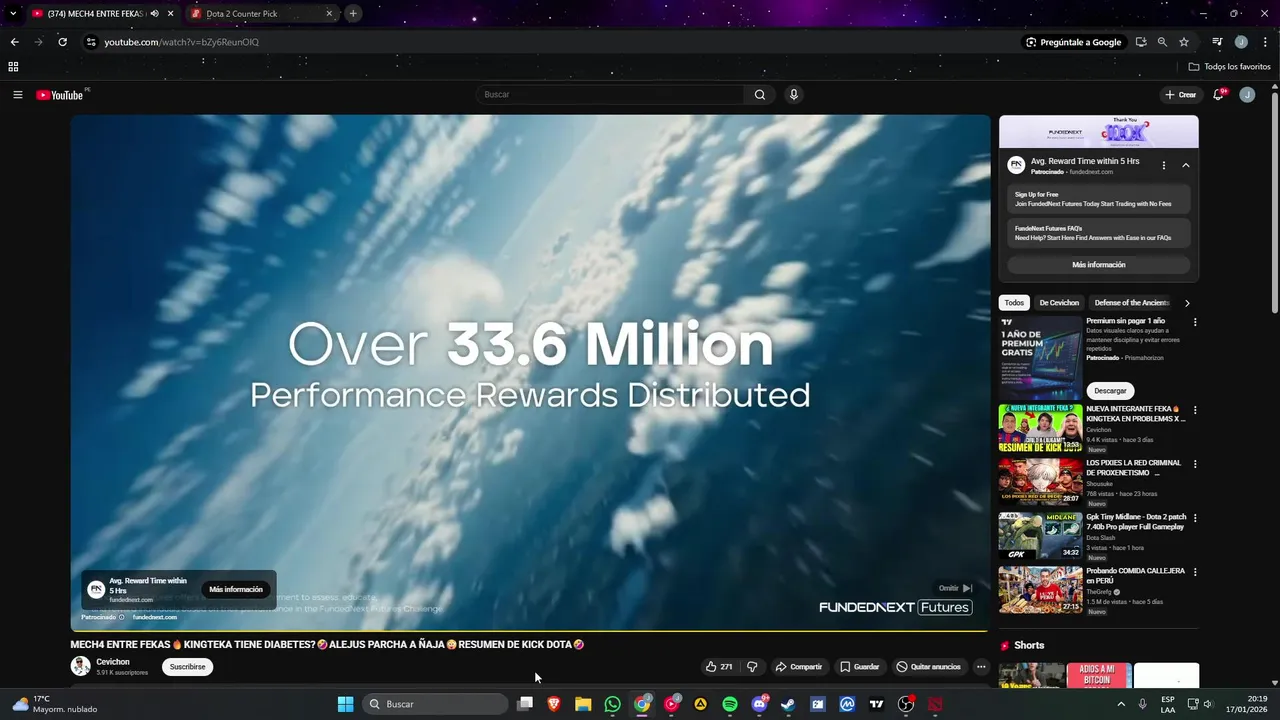Viewport: 1280px width, 720px height.
Task: Click Pregúntale a Google button
Action: click(x=1073, y=42)
